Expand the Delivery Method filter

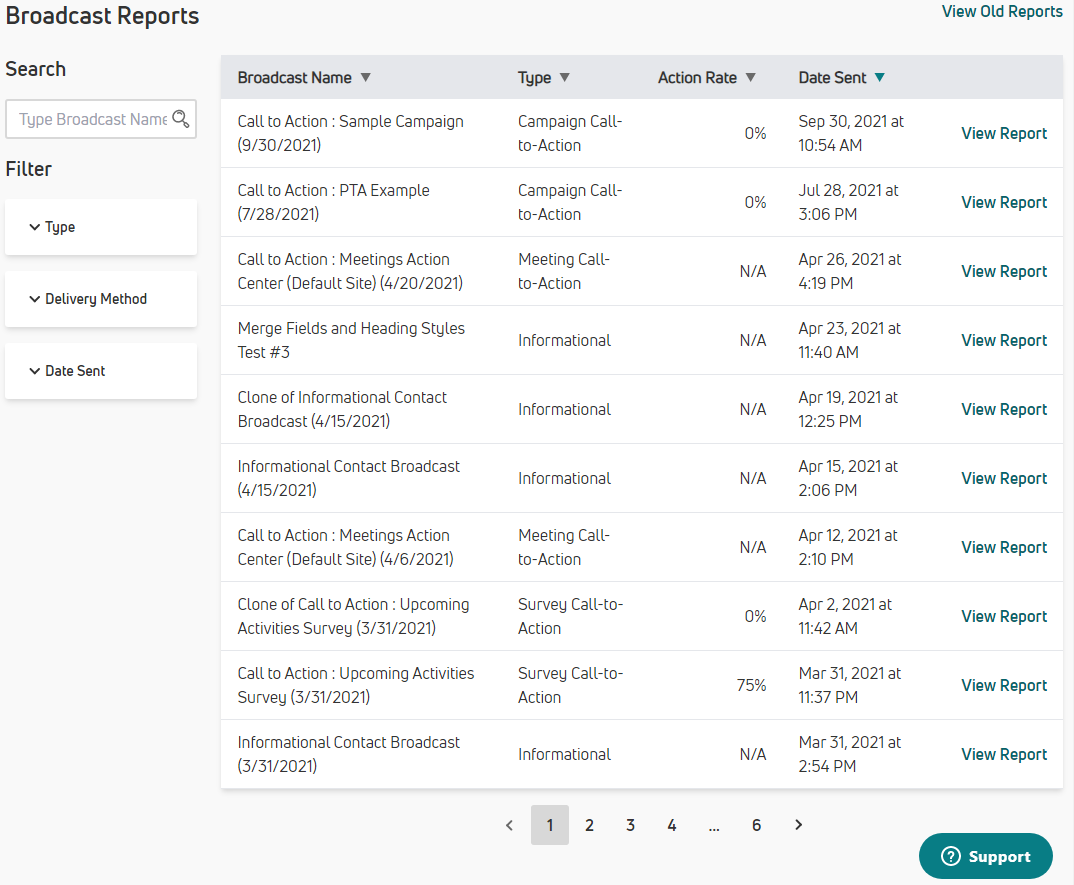(x=100, y=299)
